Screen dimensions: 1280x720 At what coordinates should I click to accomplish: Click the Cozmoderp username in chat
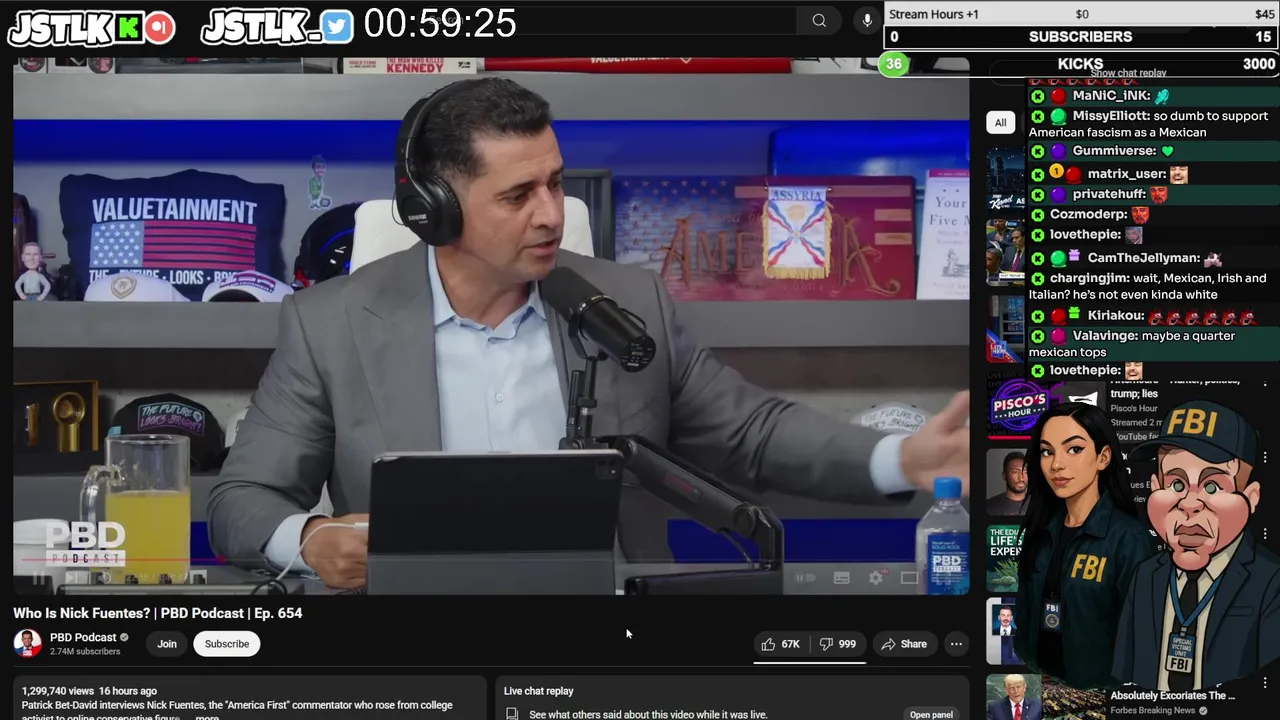(x=1087, y=214)
